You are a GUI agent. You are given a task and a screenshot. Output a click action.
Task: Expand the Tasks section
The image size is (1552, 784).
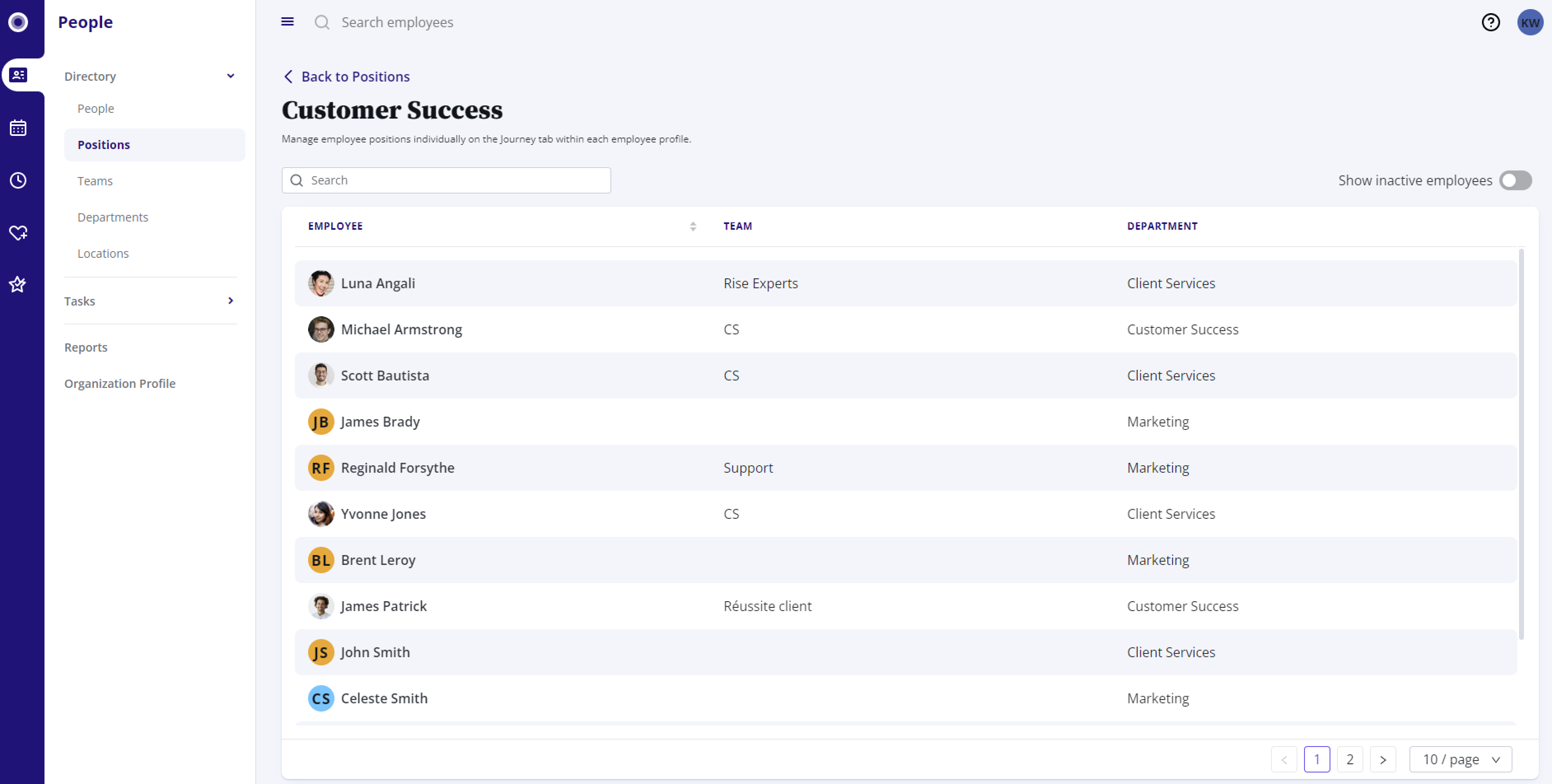[x=230, y=301]
